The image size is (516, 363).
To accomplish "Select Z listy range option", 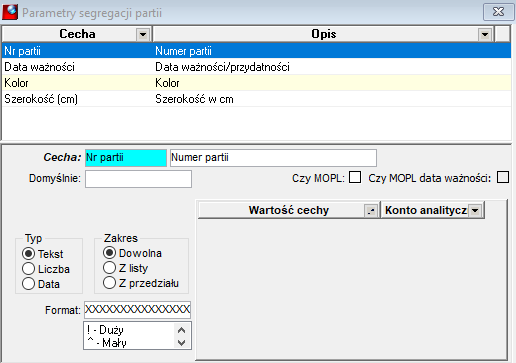I will click(x=109, y=268).
